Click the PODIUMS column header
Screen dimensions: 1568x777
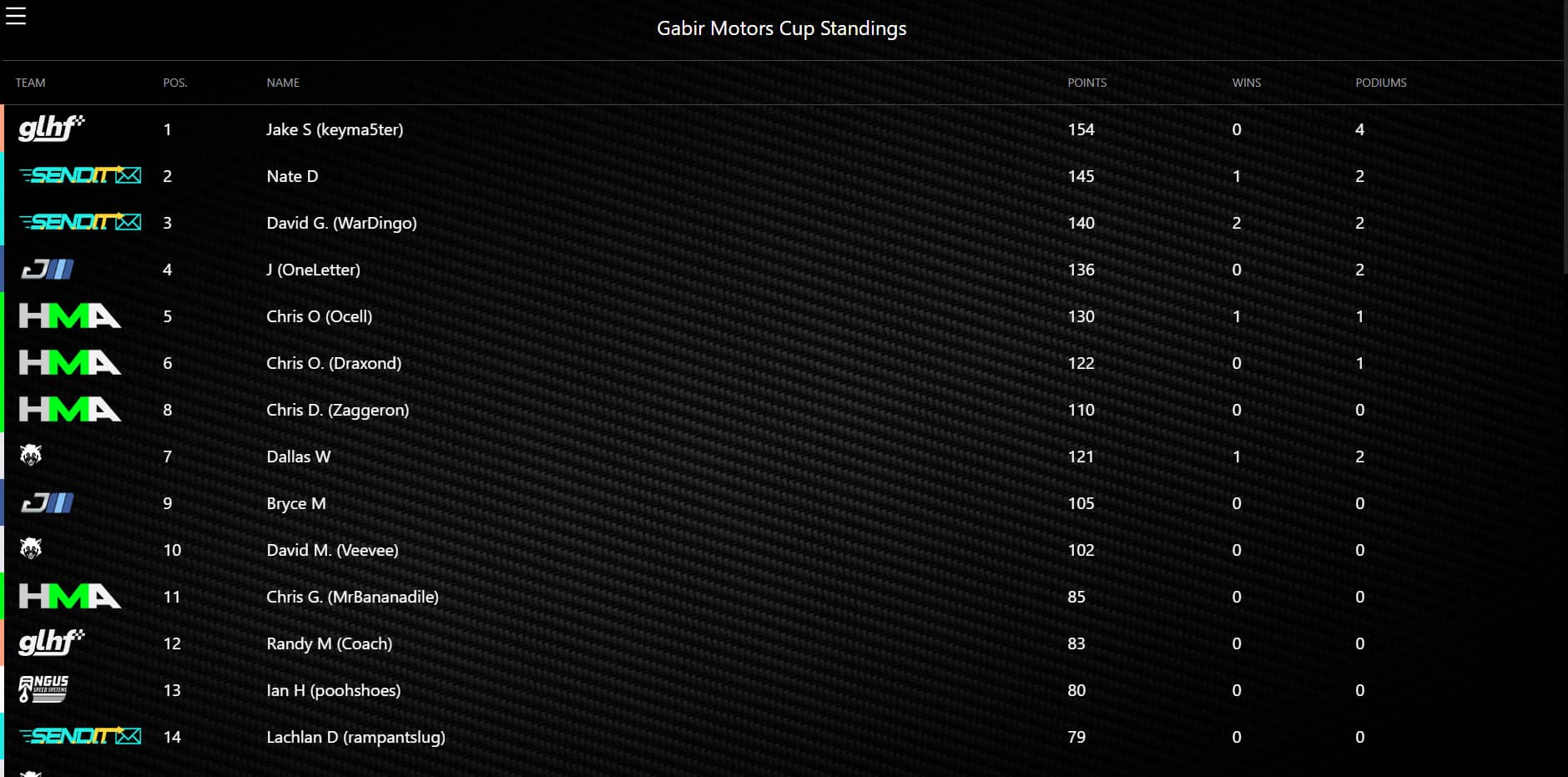1381,83
